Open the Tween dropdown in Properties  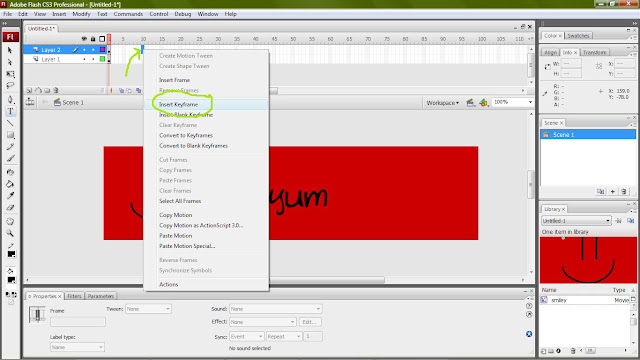tap(148, 309)
